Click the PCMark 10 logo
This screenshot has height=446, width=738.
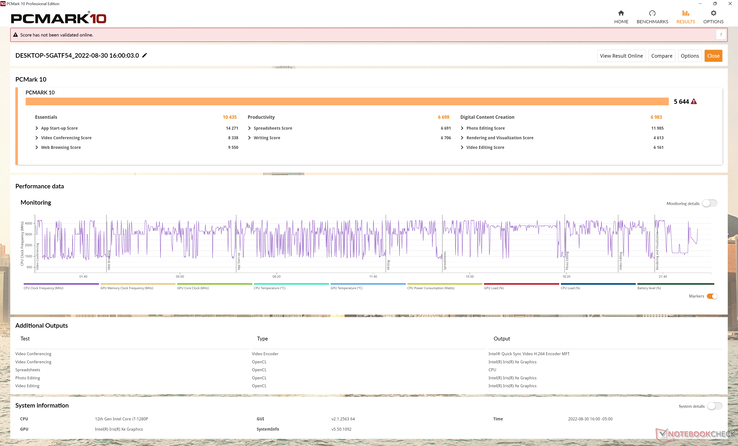59,18
